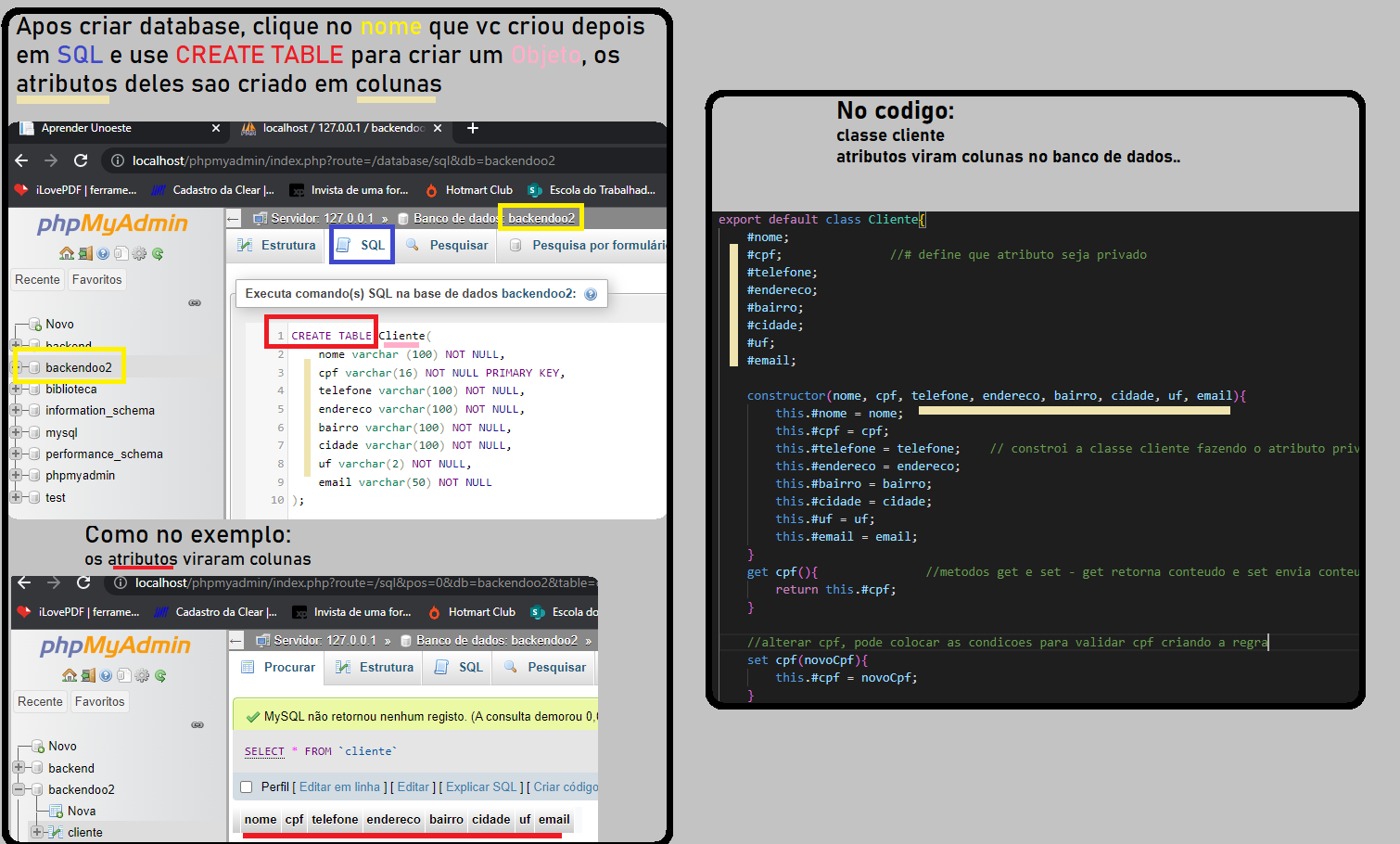Open Hotmart Club bookmark via flame icon

[432, 190]
